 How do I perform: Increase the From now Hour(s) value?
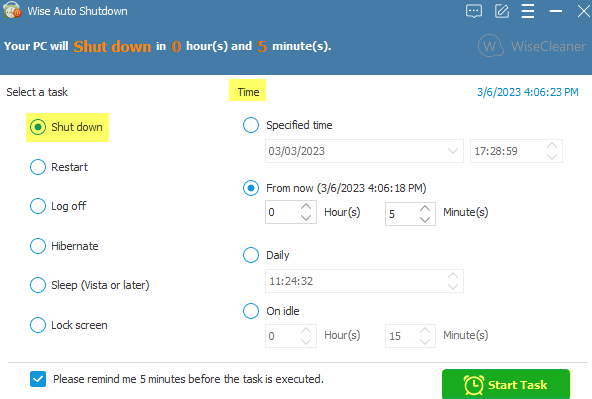[306, 207]
